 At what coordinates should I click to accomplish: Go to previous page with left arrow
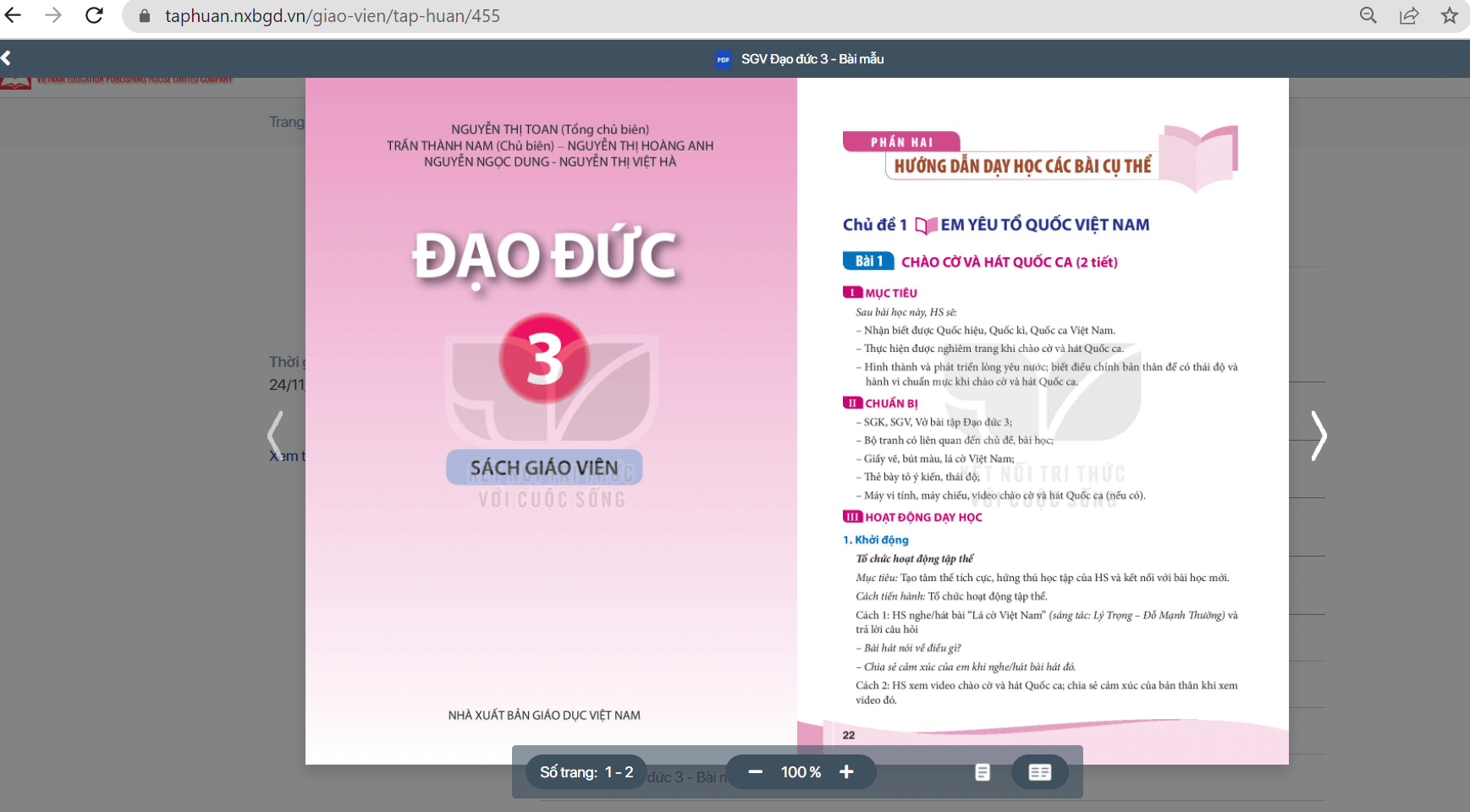[x=275, y=436]
